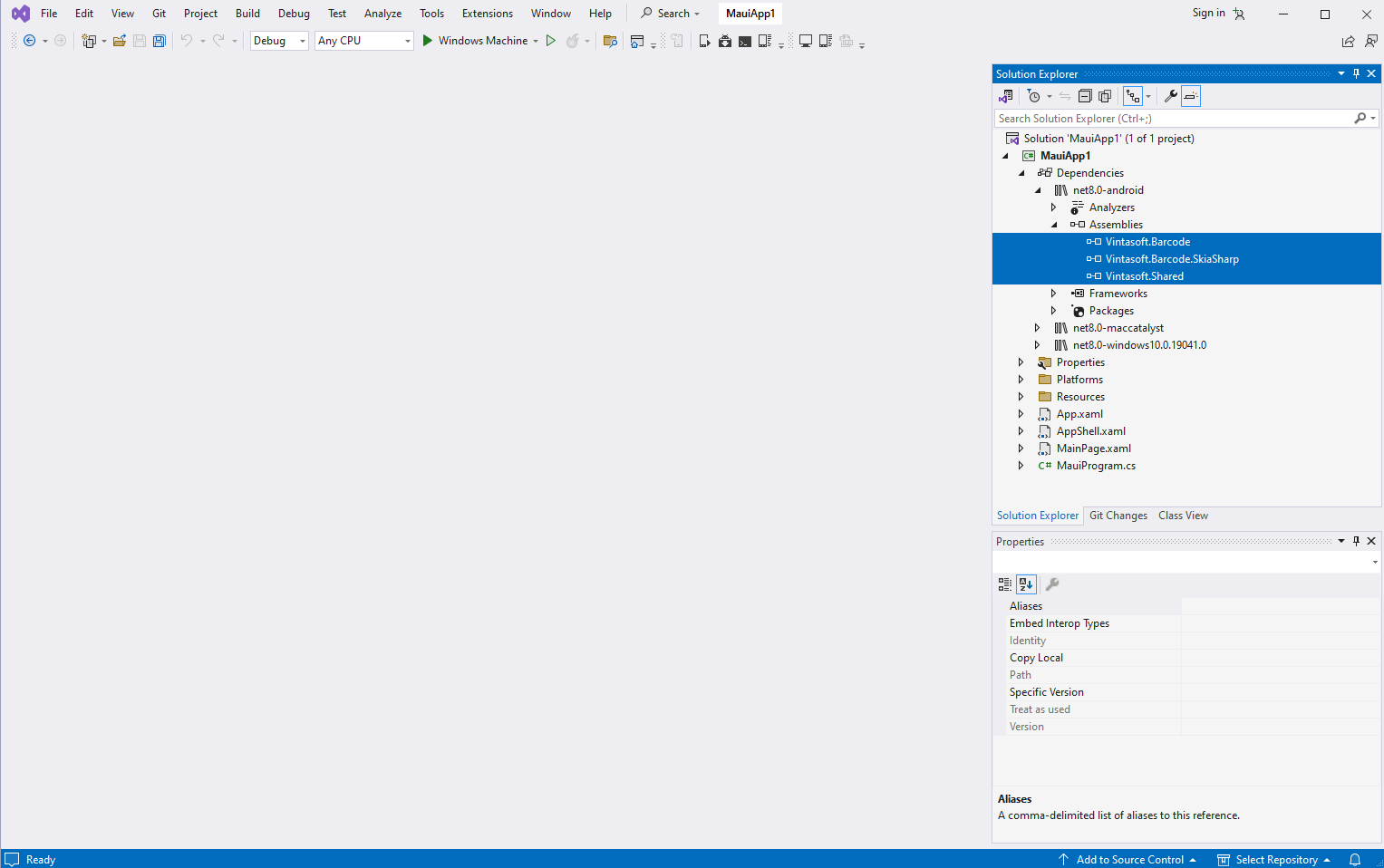1384x868 pixels.
Task: Click the Pending Changes Filter clock icon
Action: [1034, 96]
